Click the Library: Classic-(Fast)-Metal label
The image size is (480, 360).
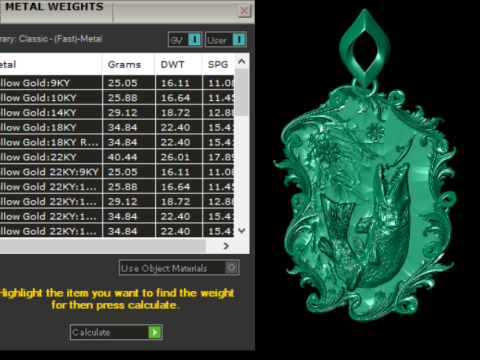point(51,39)
